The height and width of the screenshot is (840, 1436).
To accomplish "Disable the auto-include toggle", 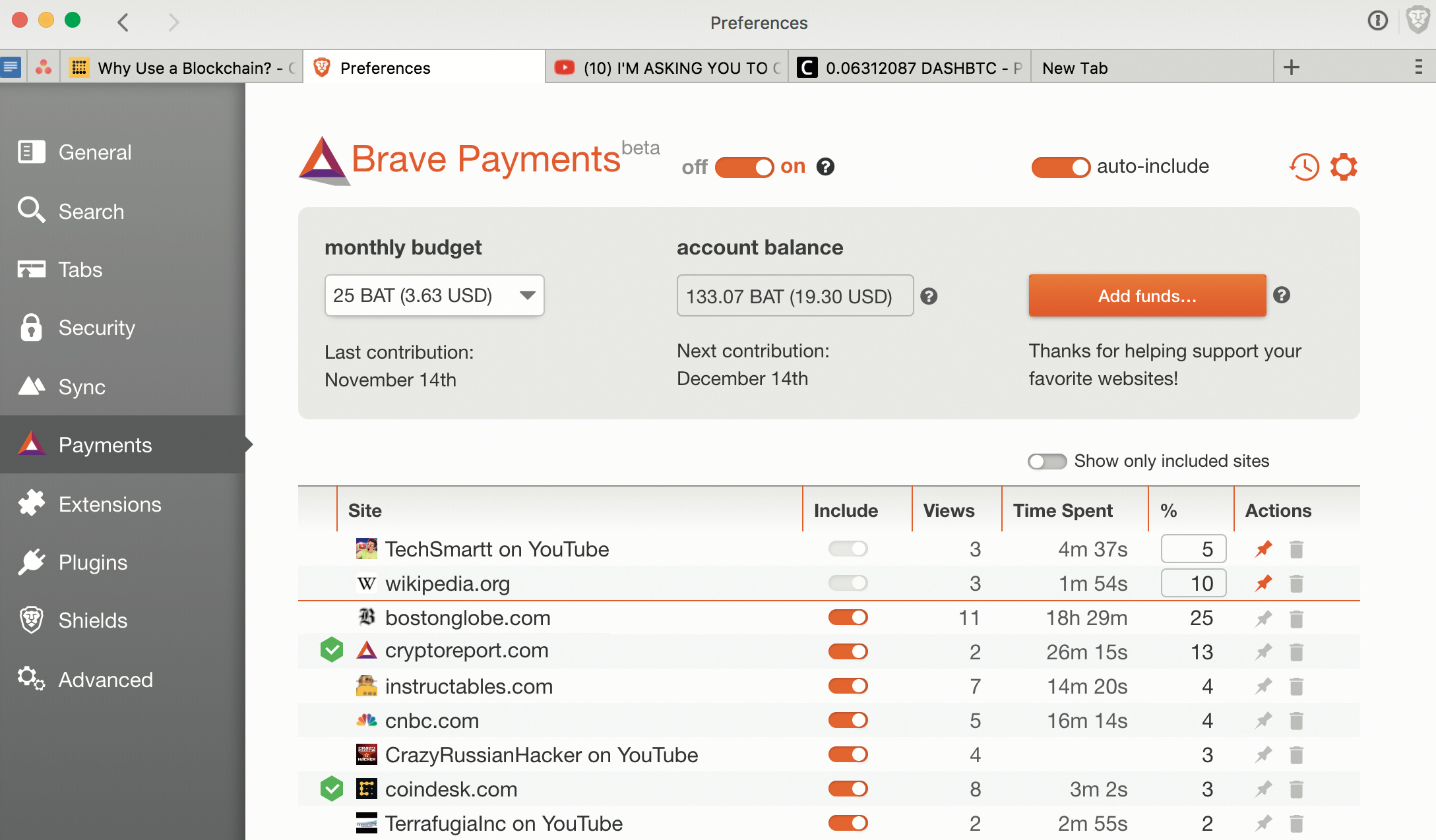I will point(1060,167).
